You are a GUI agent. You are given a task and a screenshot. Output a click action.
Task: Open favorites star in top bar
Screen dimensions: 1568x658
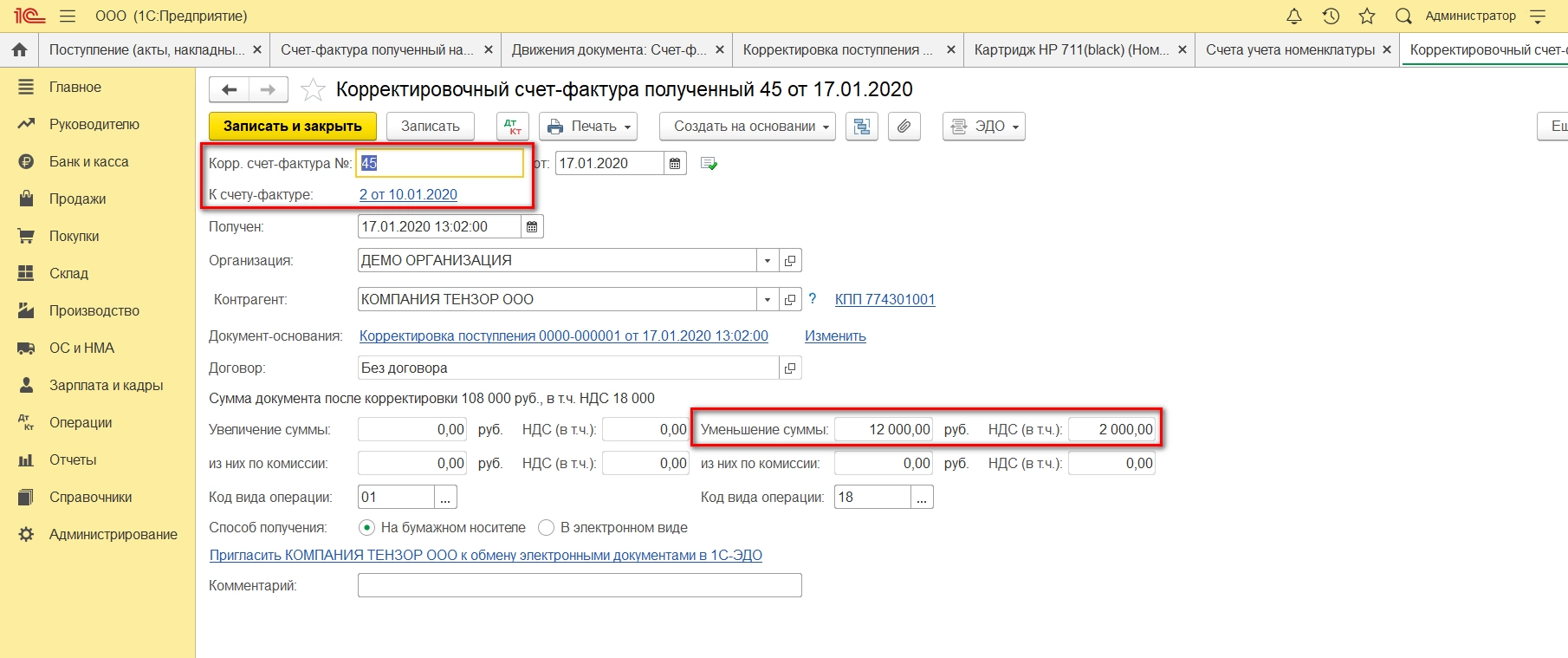(1367, 16)
